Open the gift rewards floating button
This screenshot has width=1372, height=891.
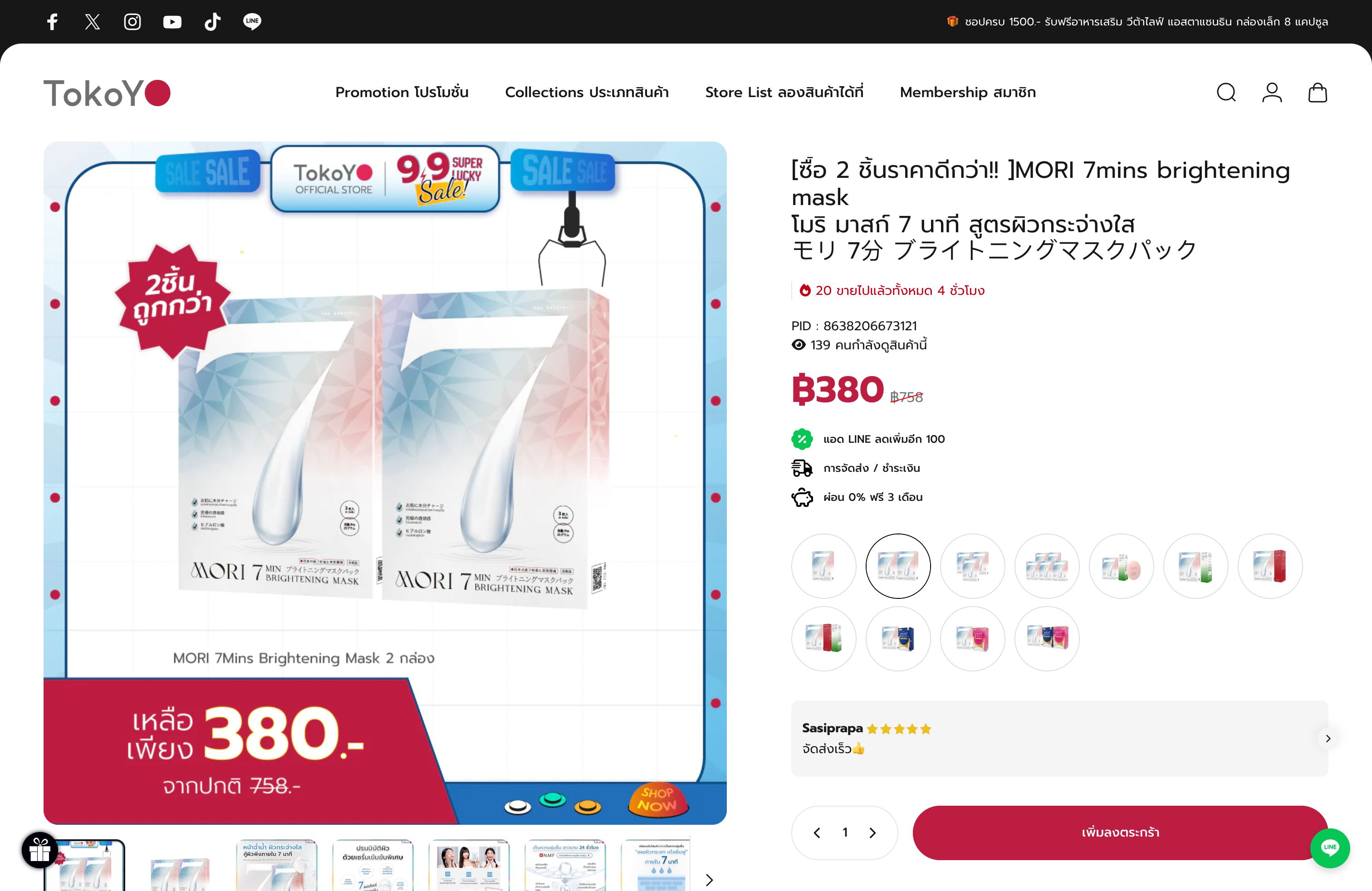click(40, 850)
